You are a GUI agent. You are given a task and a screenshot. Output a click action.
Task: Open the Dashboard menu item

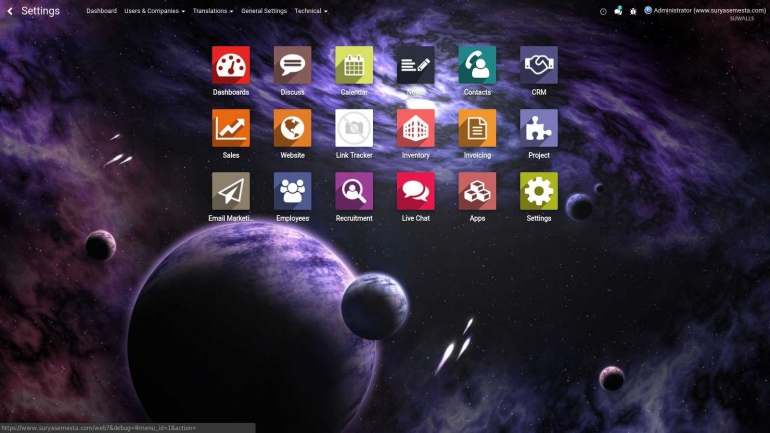point(102,11)
